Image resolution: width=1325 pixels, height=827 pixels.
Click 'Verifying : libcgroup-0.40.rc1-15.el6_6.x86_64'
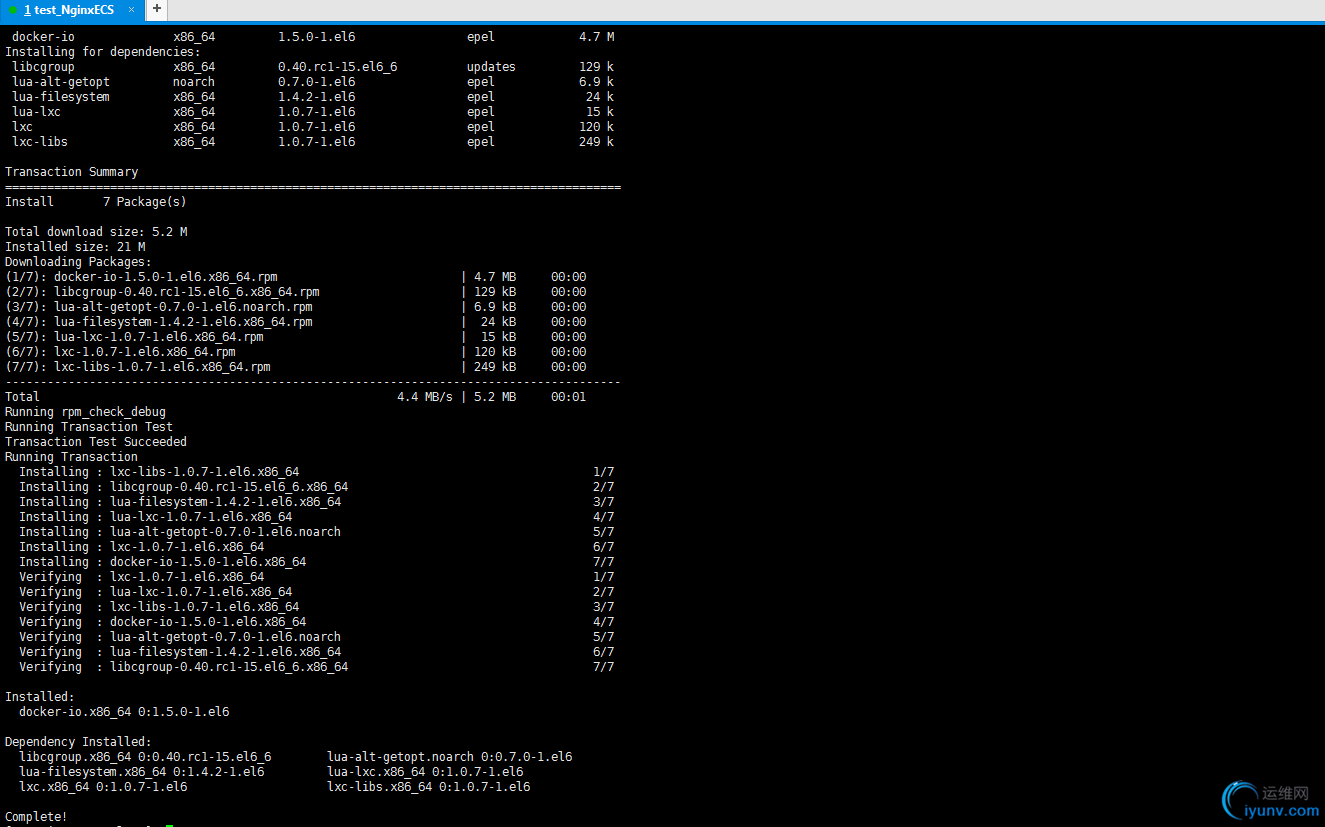[x=184, y=667]
